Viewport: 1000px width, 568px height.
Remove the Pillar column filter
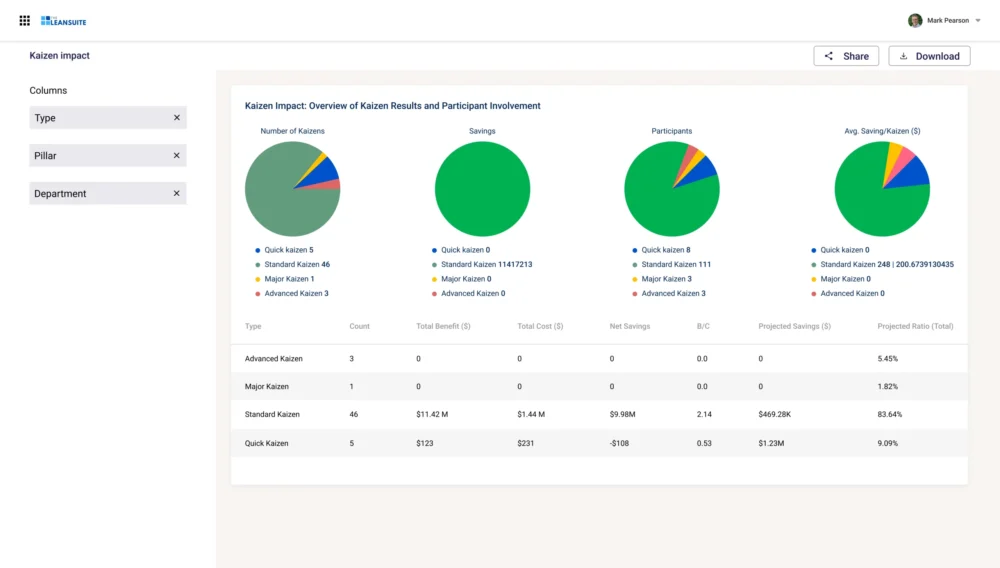tap(177, 156)
